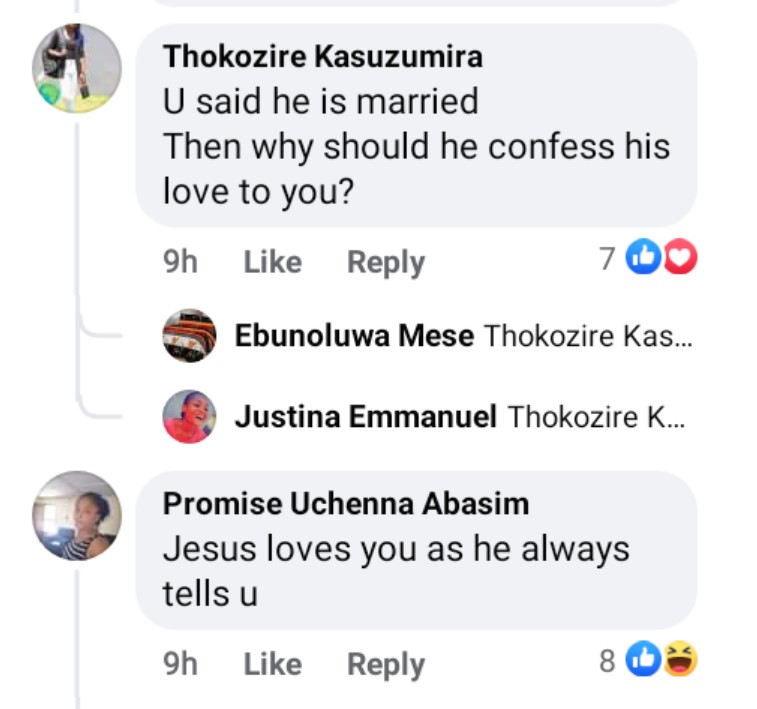
Task: Reply to Thokozire Kasuzumira's comment
Action: pos(385,262)
